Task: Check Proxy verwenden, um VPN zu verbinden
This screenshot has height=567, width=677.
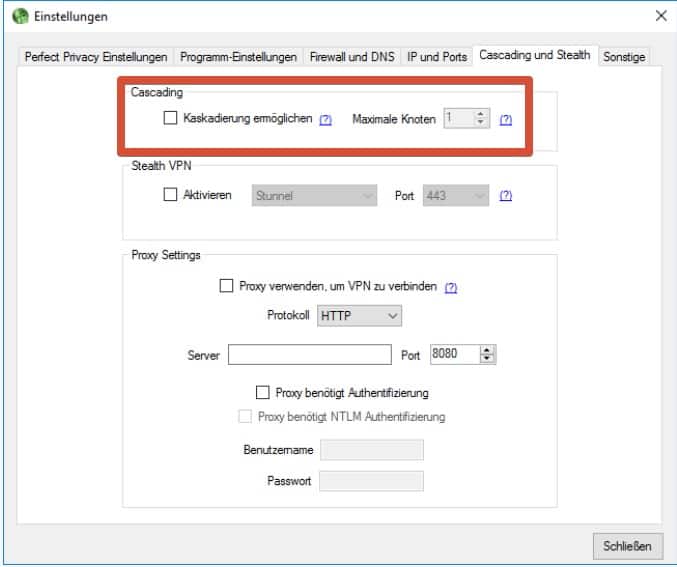Action: (226, 286)
